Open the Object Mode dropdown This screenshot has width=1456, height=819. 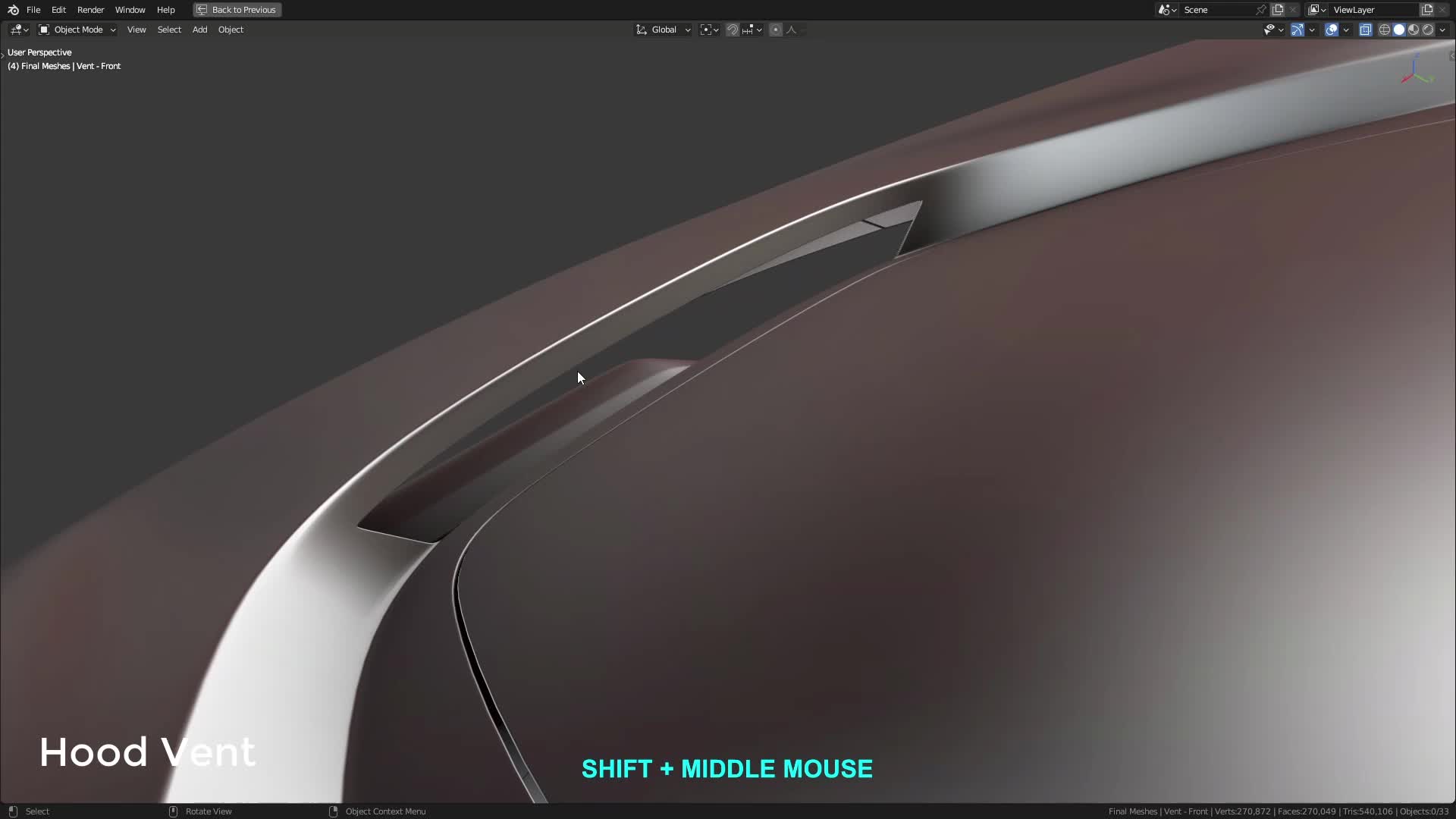pos(77,30)
